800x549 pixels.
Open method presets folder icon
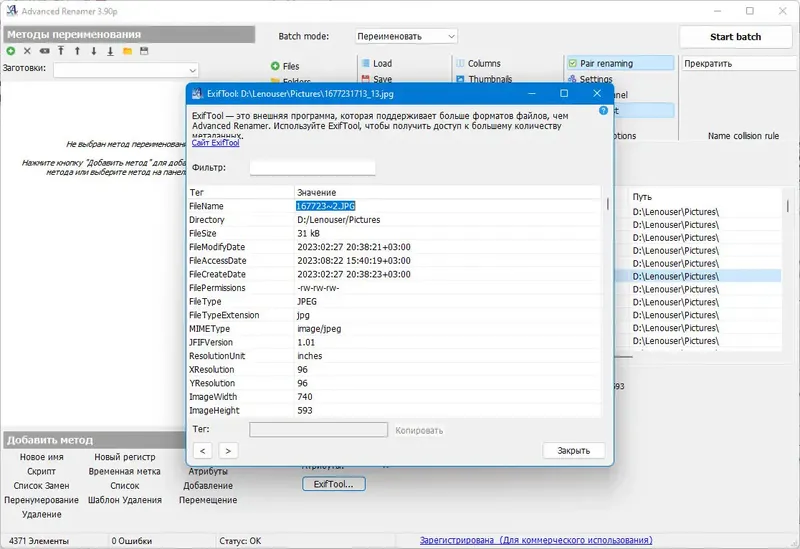coord(128,51)
